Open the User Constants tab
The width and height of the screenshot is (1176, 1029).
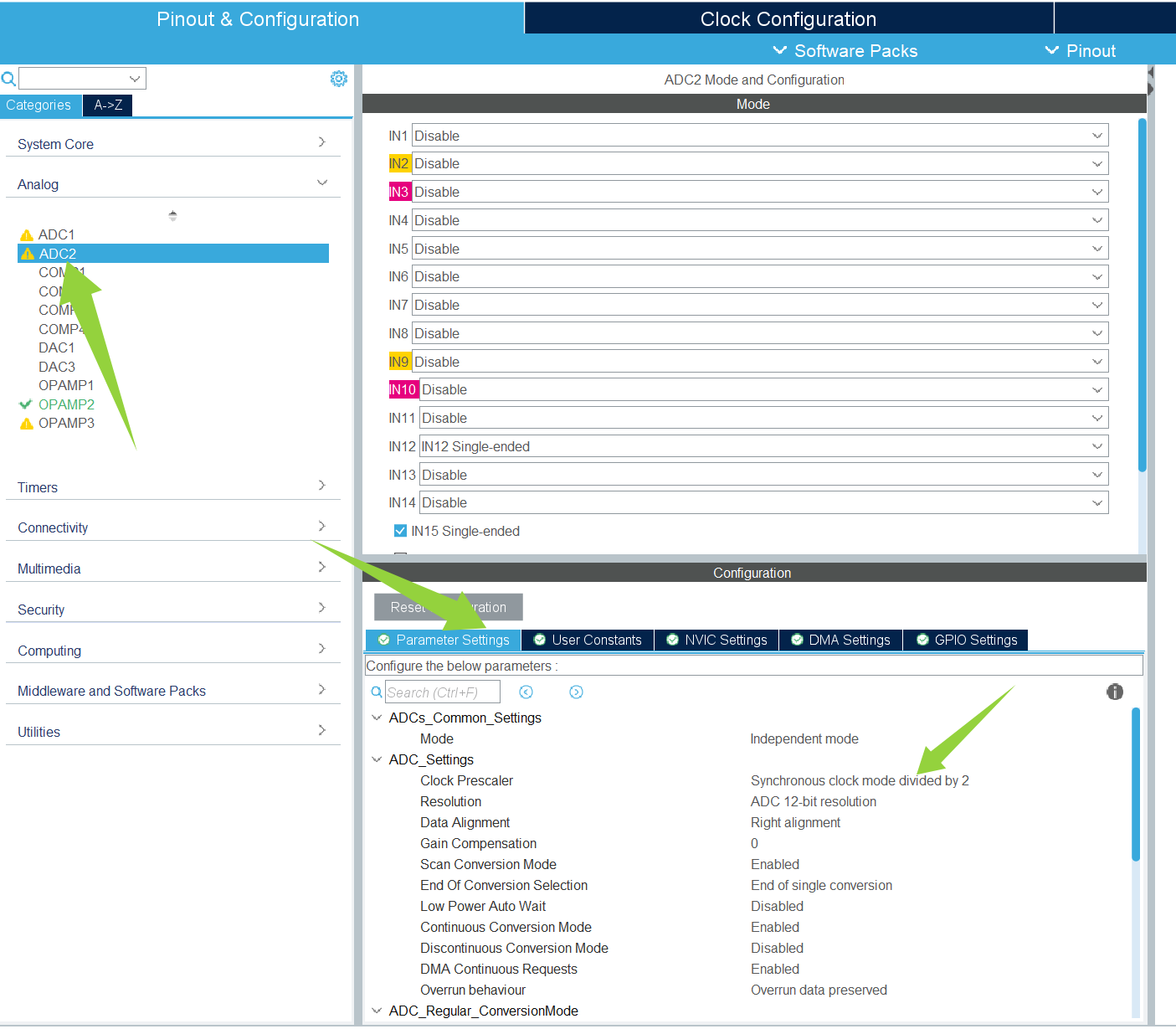pyautogui.click(x=588, y=641)
